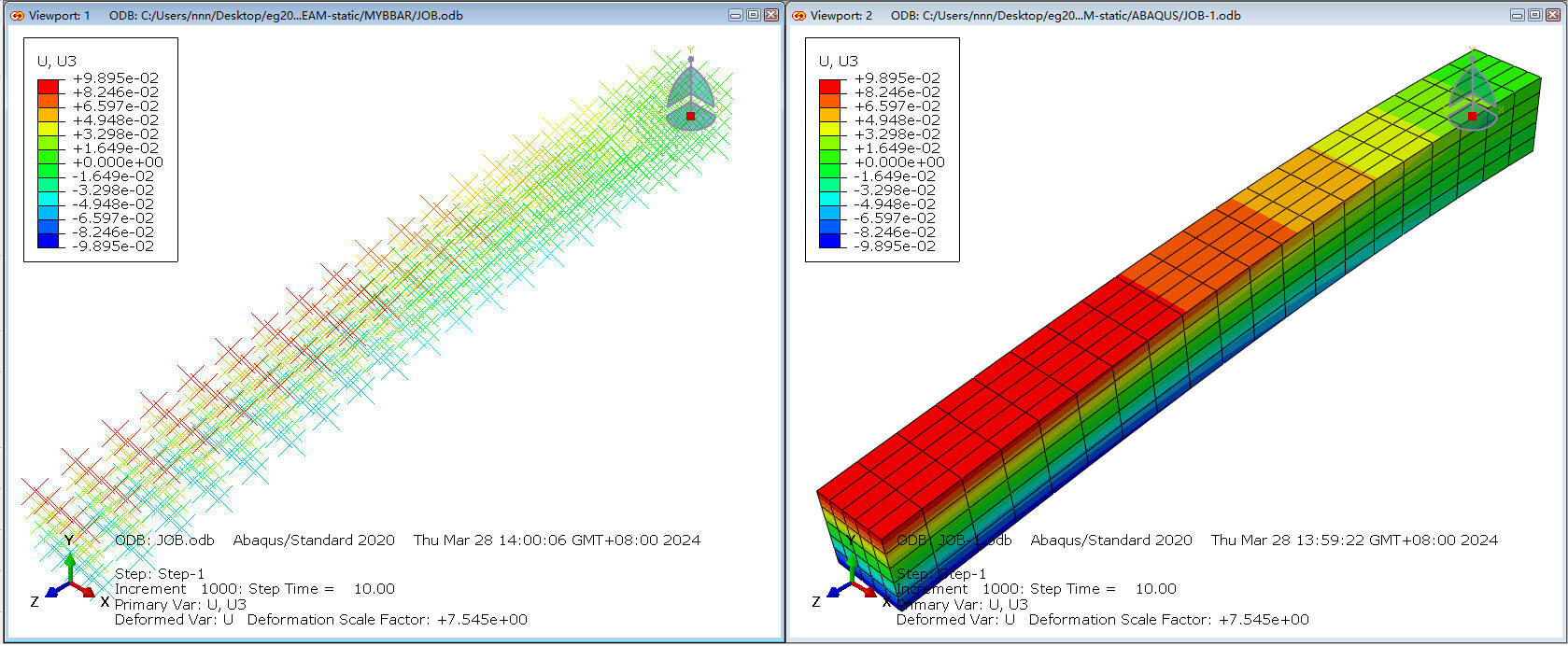Click 'Step: Step-1' in Viewport 1
The height and width of the screenshot is (646, 1568).
coord(160,574)
